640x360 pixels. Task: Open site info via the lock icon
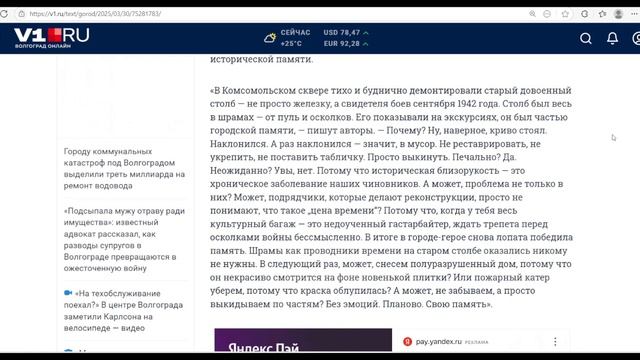click(x=22, y=14)
